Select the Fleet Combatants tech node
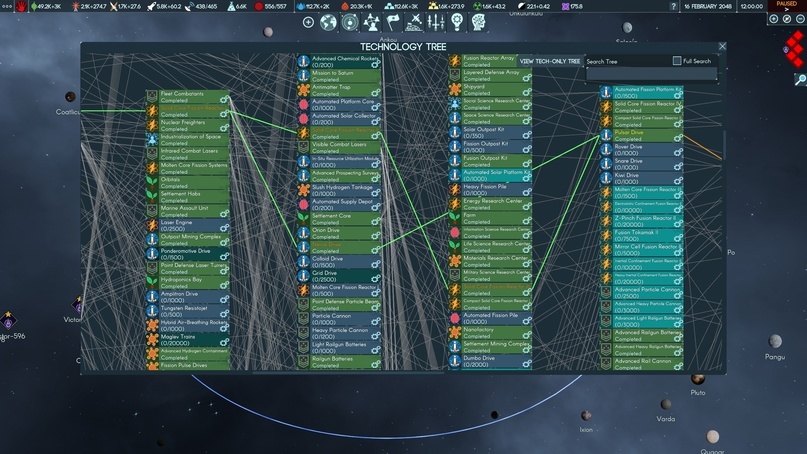 (188, 97)
